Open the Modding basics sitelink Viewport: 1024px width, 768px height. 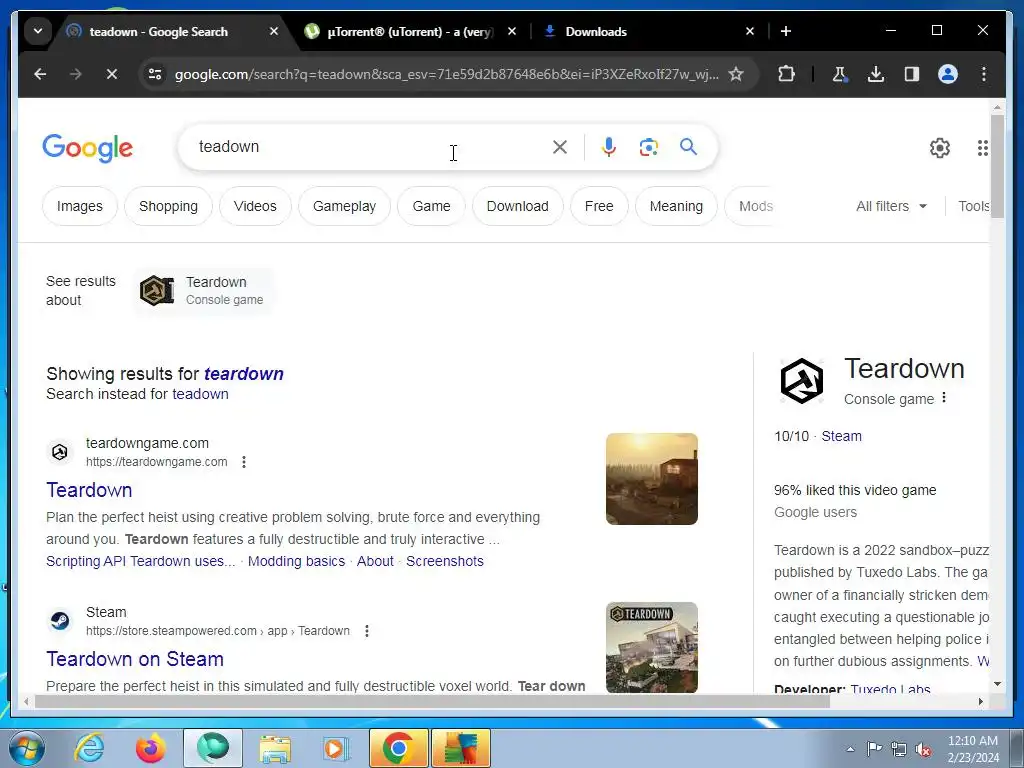[x=296, y=562]
